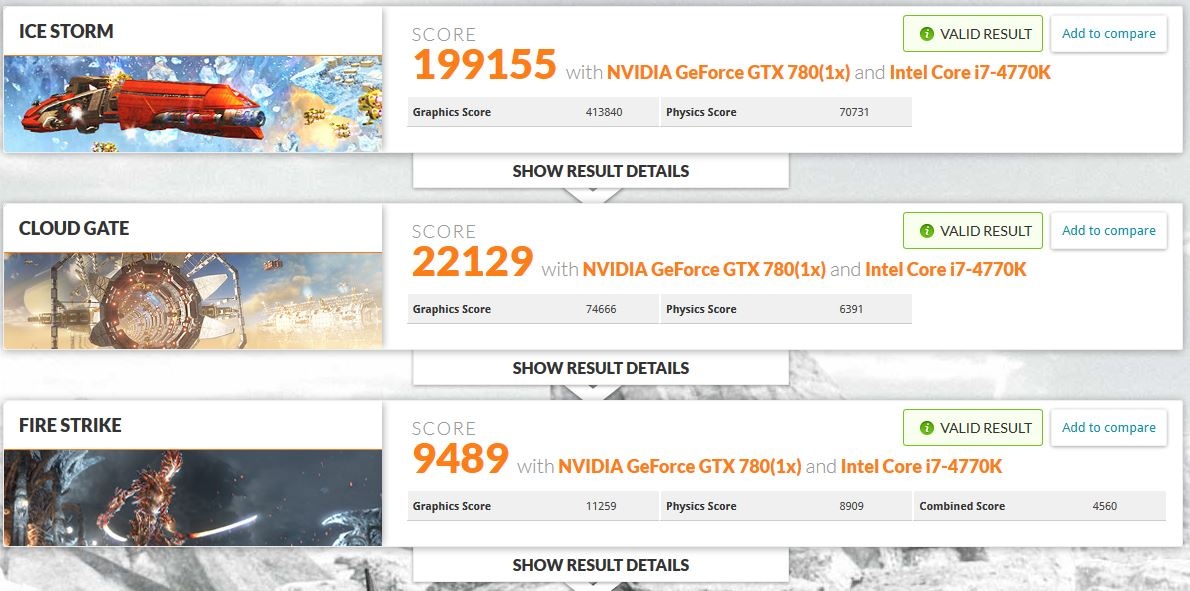The width and height of the screenshot is (1190, 591).
Task: Click NVIDIA GeForce GTX 780(1x) in Cloud Gate
Action: tap(704, 269)
